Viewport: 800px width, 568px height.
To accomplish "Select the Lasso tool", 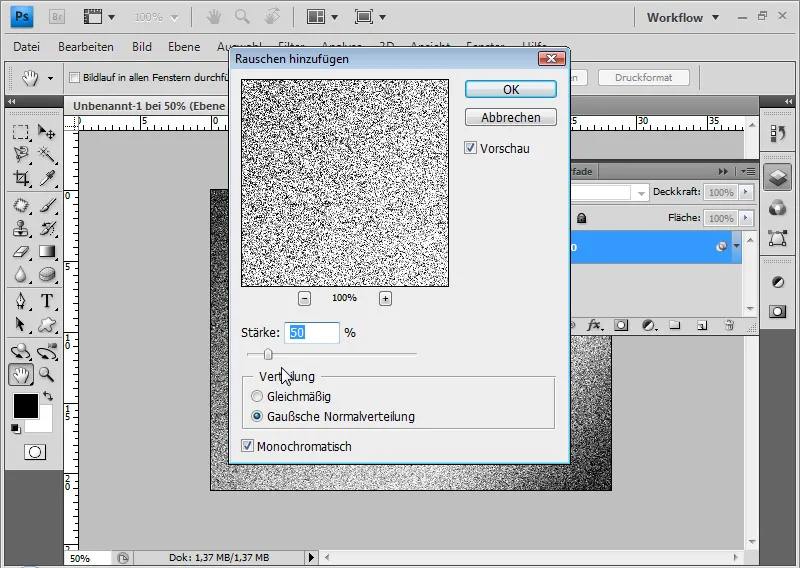I will 21,154.
